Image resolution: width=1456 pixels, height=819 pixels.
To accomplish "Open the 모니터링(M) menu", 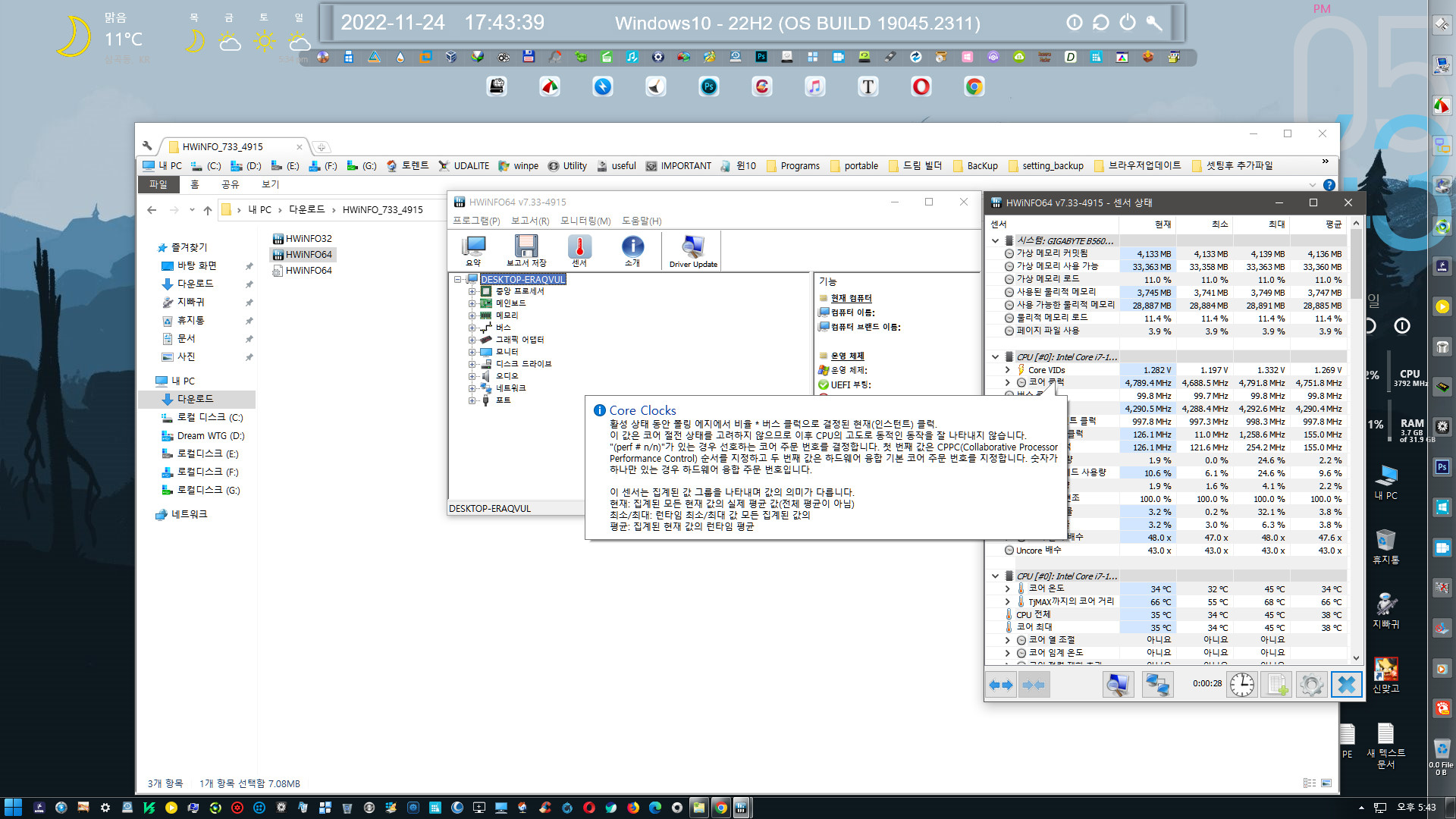I will coord(585,221).
